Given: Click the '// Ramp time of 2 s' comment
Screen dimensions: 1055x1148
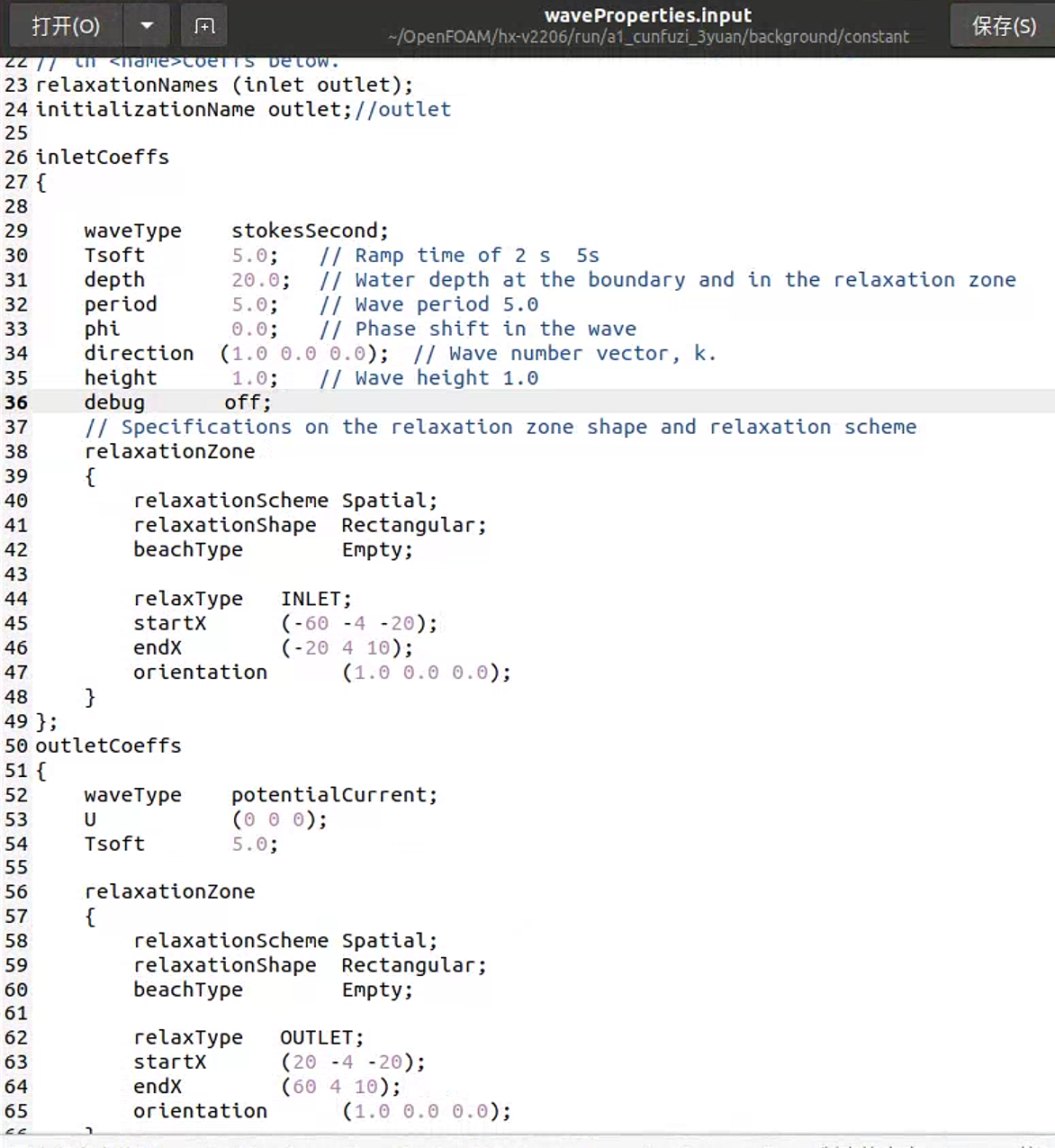Looking at the screenshot, I should pos(435,255).
